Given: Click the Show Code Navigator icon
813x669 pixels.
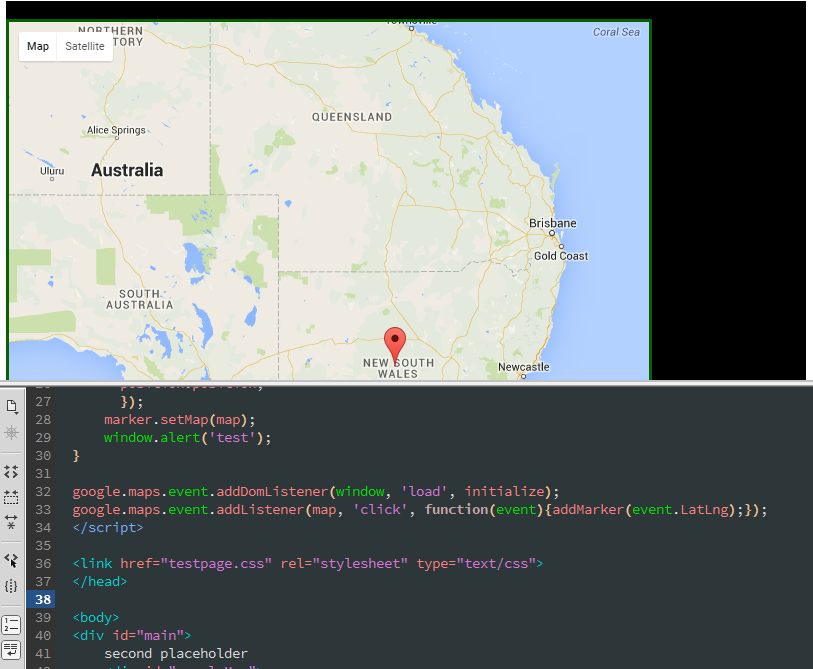Looking at the screenshot, I should (x=11, y=432).
